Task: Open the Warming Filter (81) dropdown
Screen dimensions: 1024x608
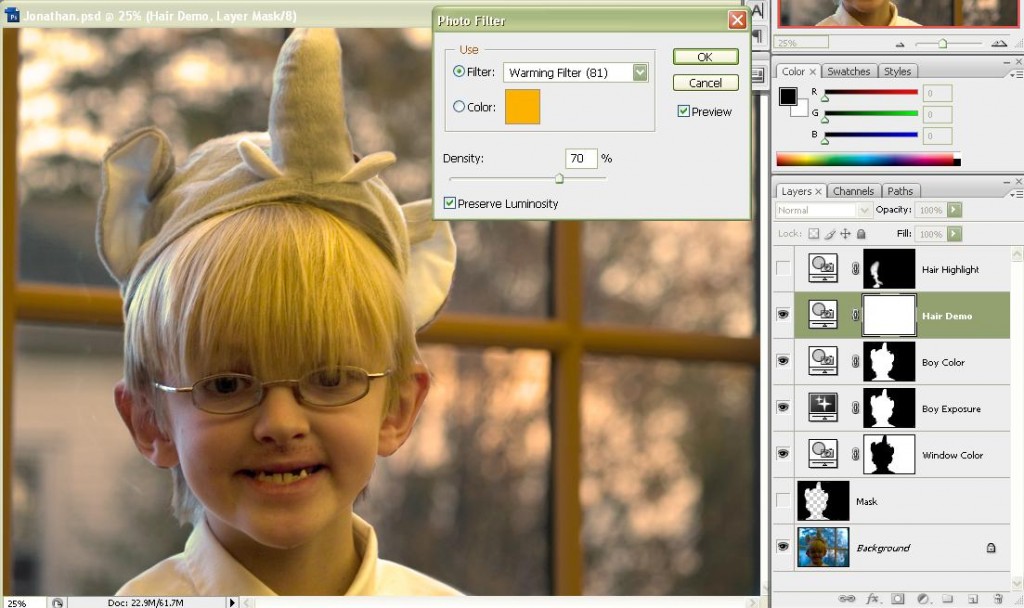Action: click(x=640, y=72)
